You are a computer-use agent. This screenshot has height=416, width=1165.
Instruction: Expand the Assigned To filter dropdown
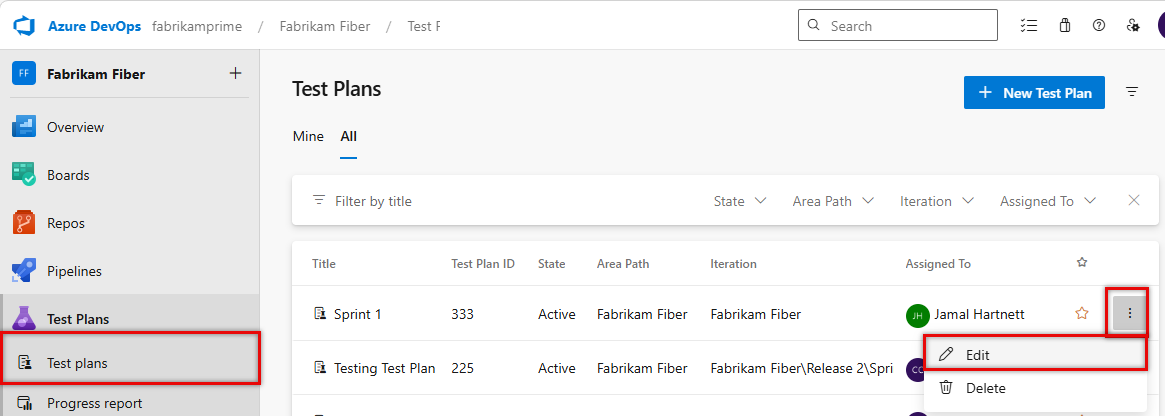tap(1048, 201)
